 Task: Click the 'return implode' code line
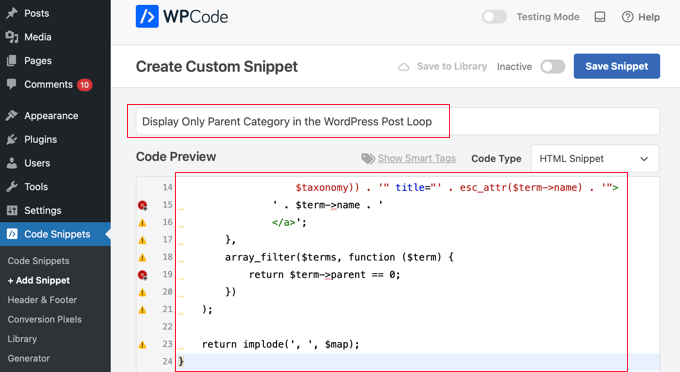pos(281,345)
